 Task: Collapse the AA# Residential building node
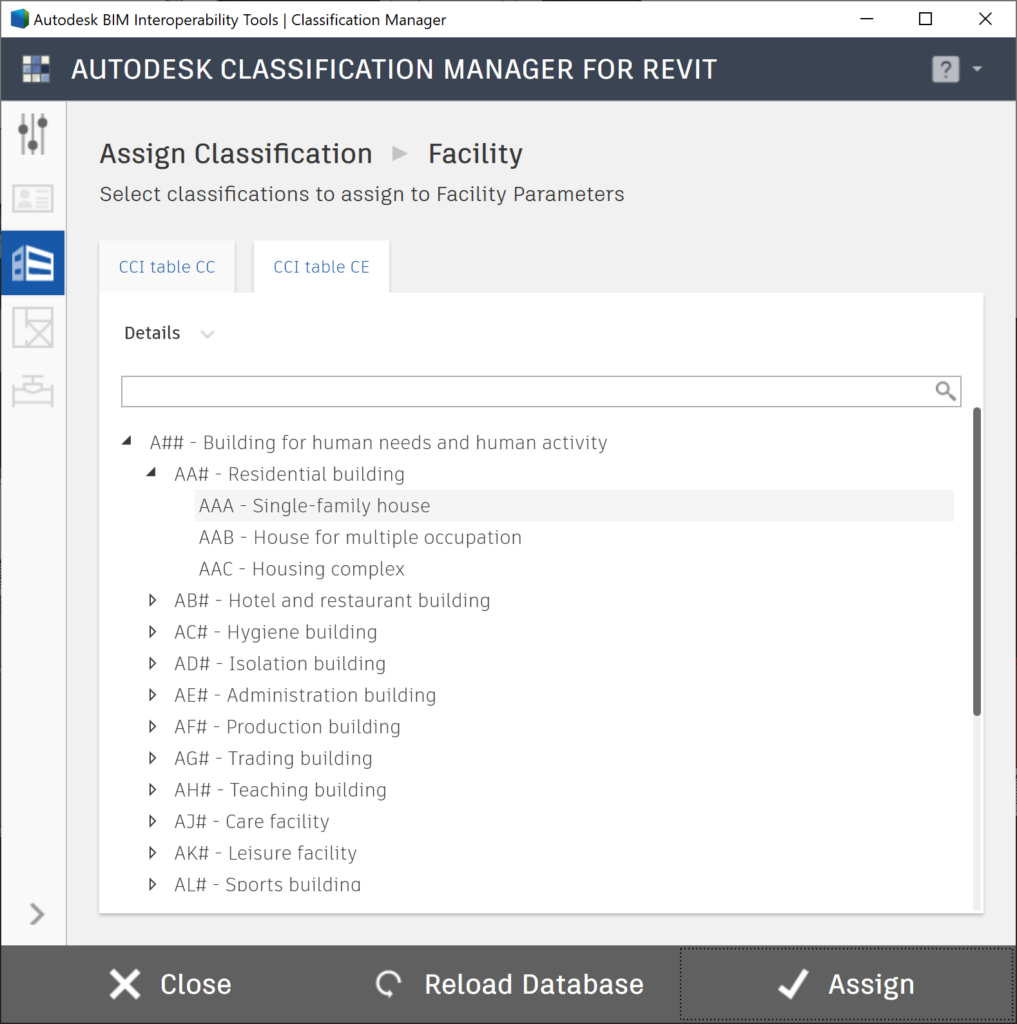[152, 473]
